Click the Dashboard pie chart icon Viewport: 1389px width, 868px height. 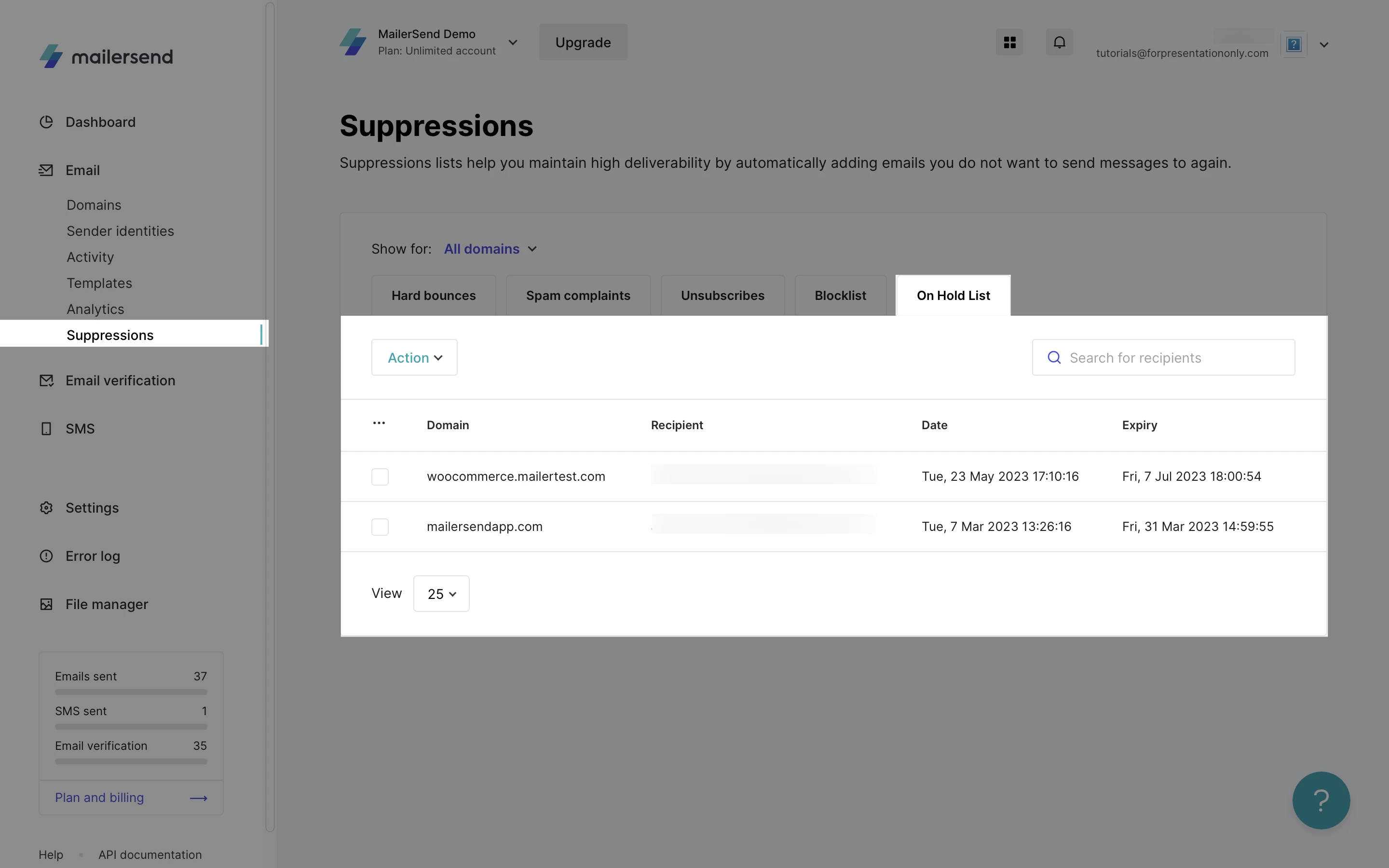(x=46, y=122)
